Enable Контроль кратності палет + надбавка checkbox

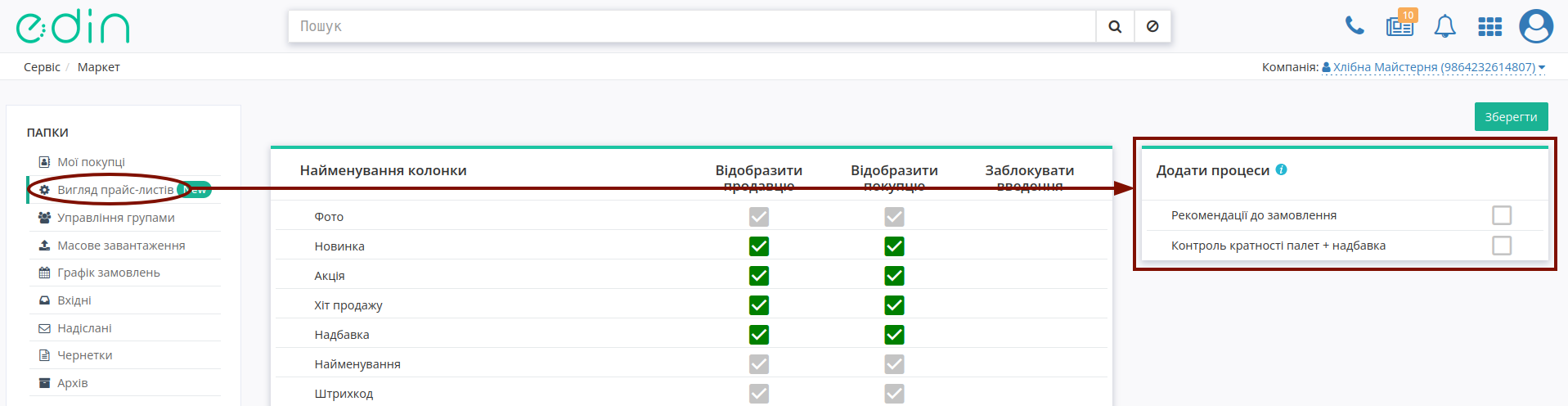click(x=1502, y=246)
